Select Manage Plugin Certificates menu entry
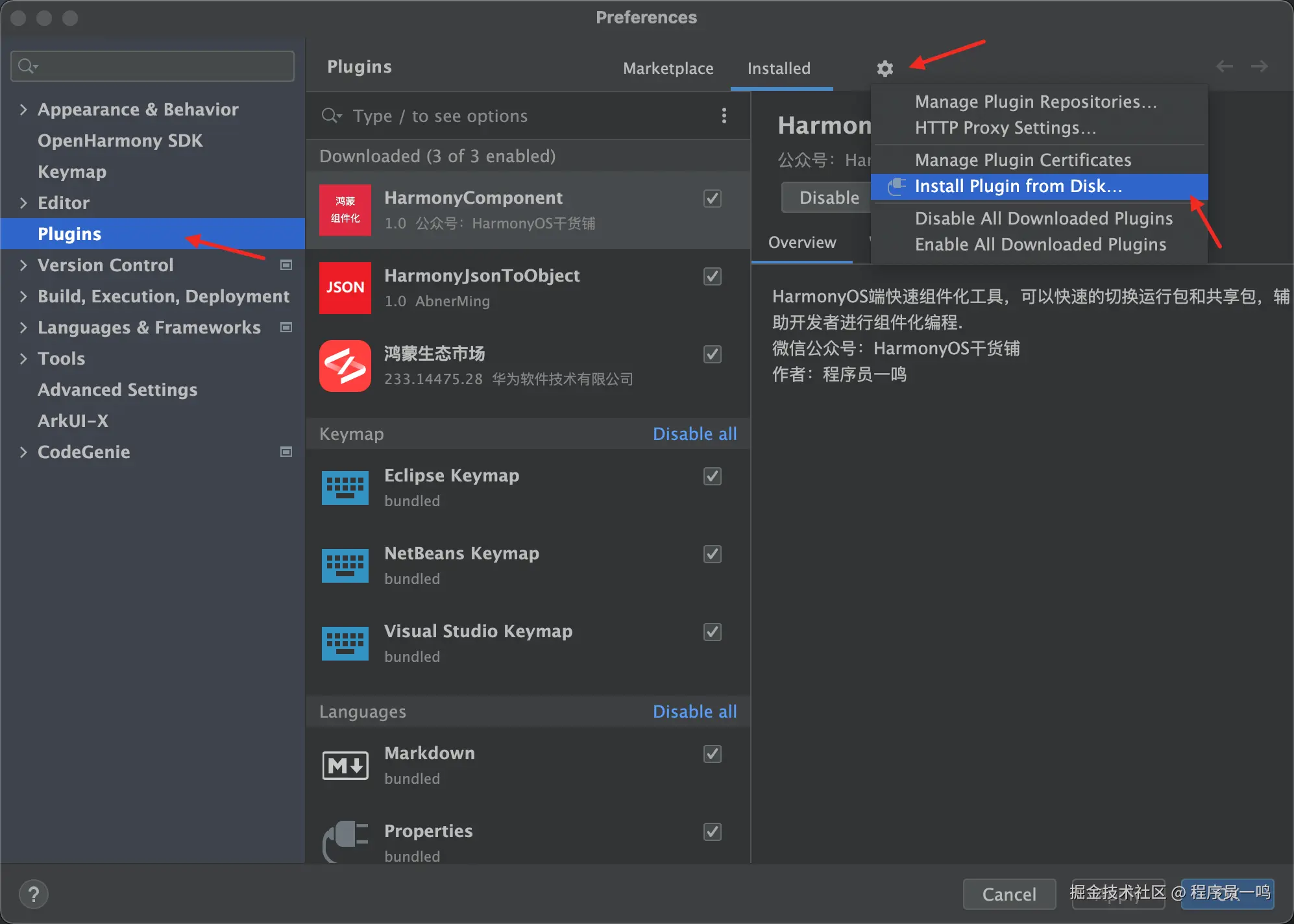 click(1023, 160)
